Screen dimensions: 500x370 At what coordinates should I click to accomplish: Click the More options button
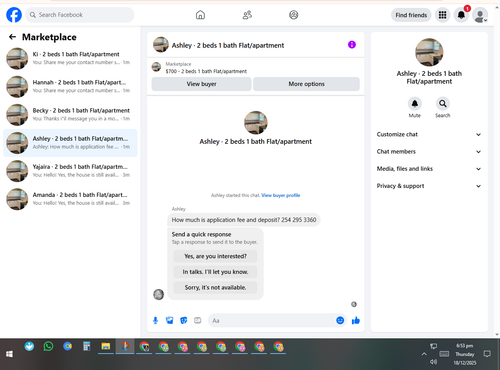(x=306, y=84)
